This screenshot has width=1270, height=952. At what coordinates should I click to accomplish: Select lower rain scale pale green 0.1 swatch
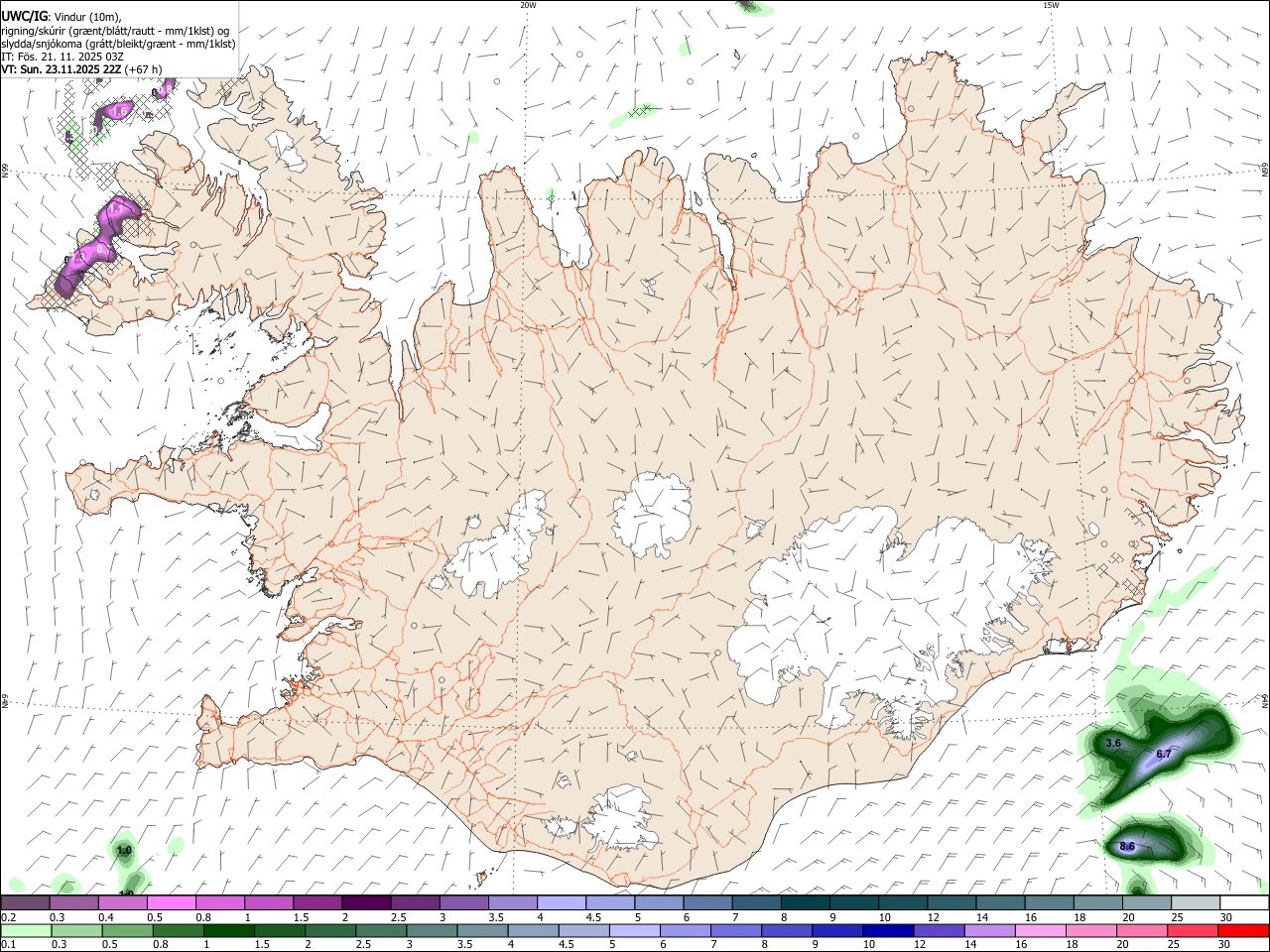click(x=26, y=931)
